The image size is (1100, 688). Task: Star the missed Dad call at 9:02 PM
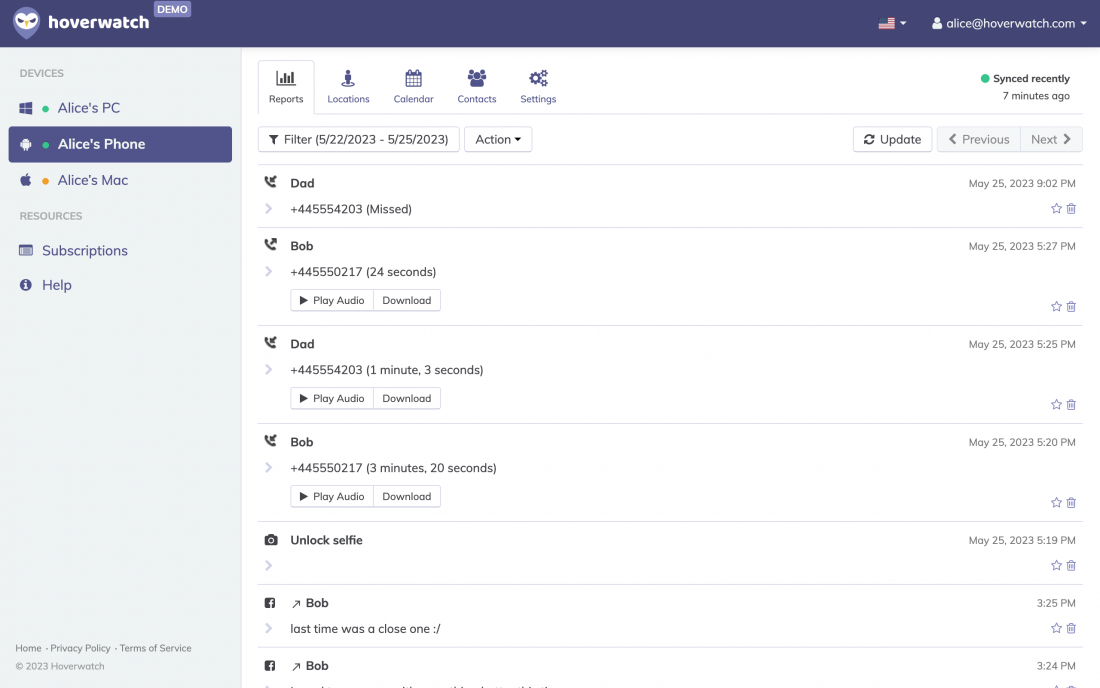[x=1056, y=208]
